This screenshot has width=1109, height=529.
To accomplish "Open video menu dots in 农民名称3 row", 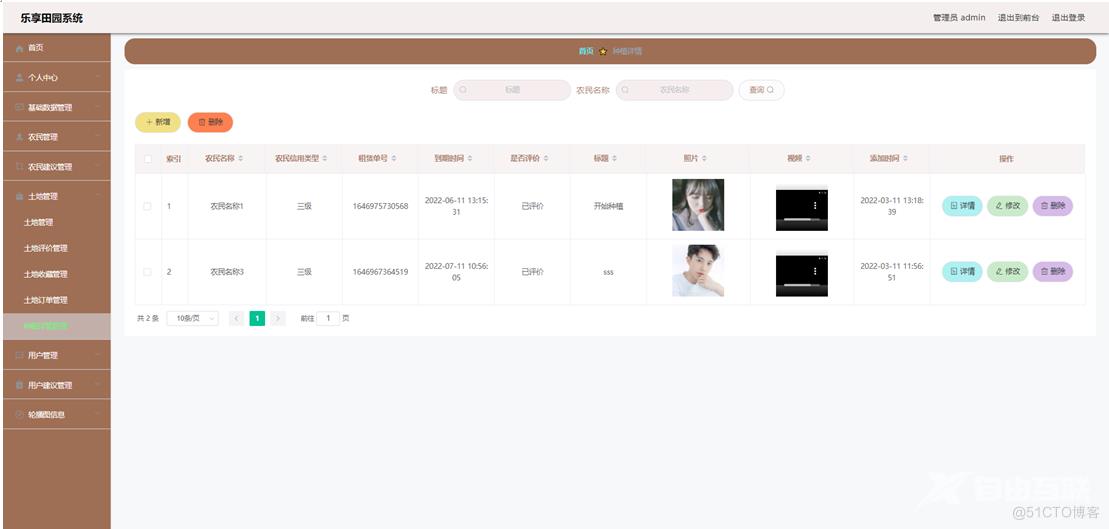I will coord(815,271).
